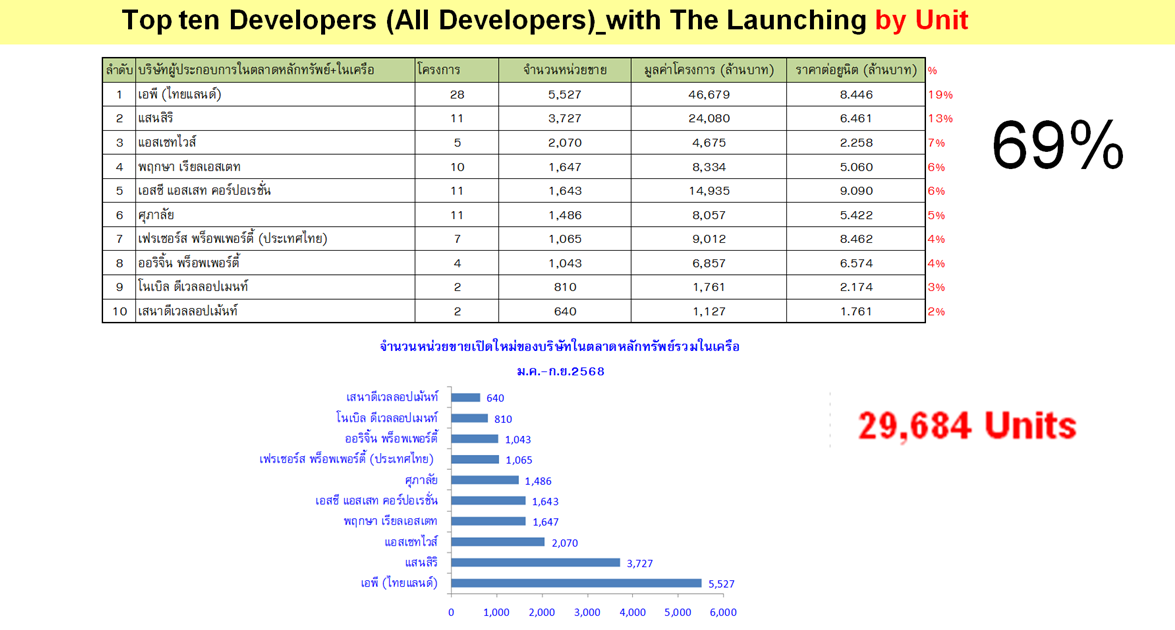Click the chart bar for เอพี (ไทยแลนด์)

pos(576,583)
